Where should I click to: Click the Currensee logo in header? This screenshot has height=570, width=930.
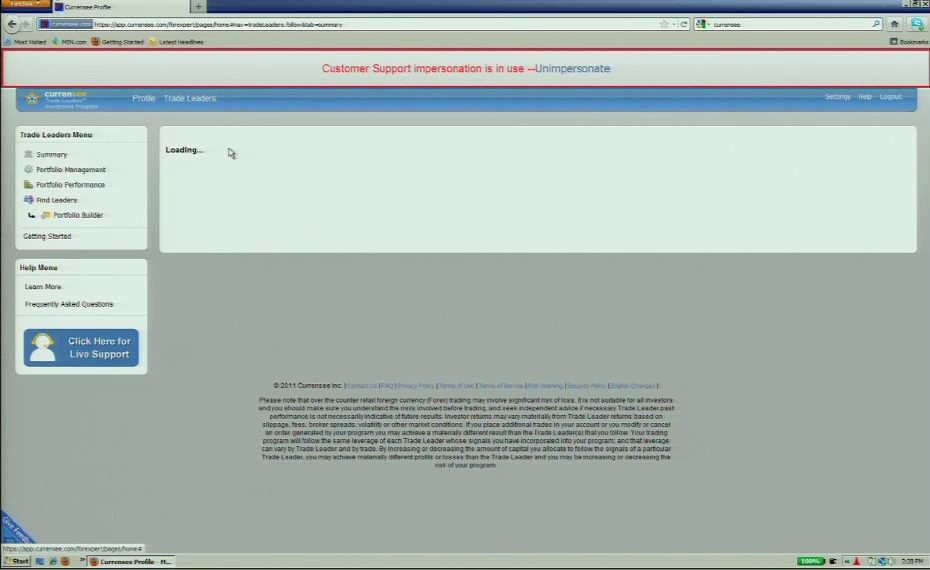(61, 99)
